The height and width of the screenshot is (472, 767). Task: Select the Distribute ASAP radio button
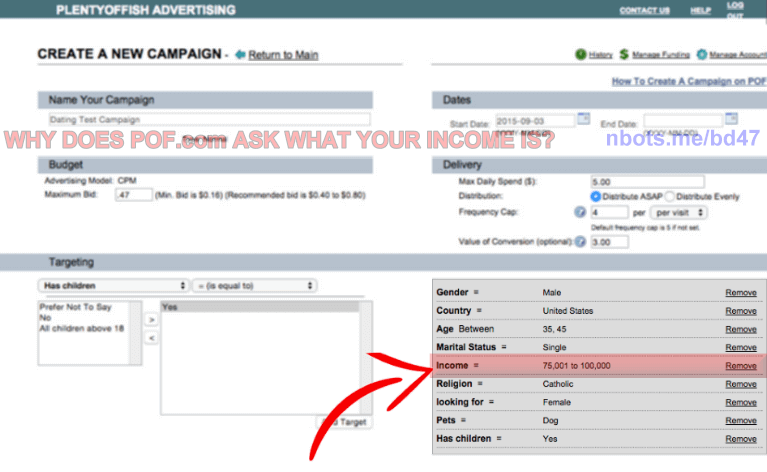click(595, 197)
